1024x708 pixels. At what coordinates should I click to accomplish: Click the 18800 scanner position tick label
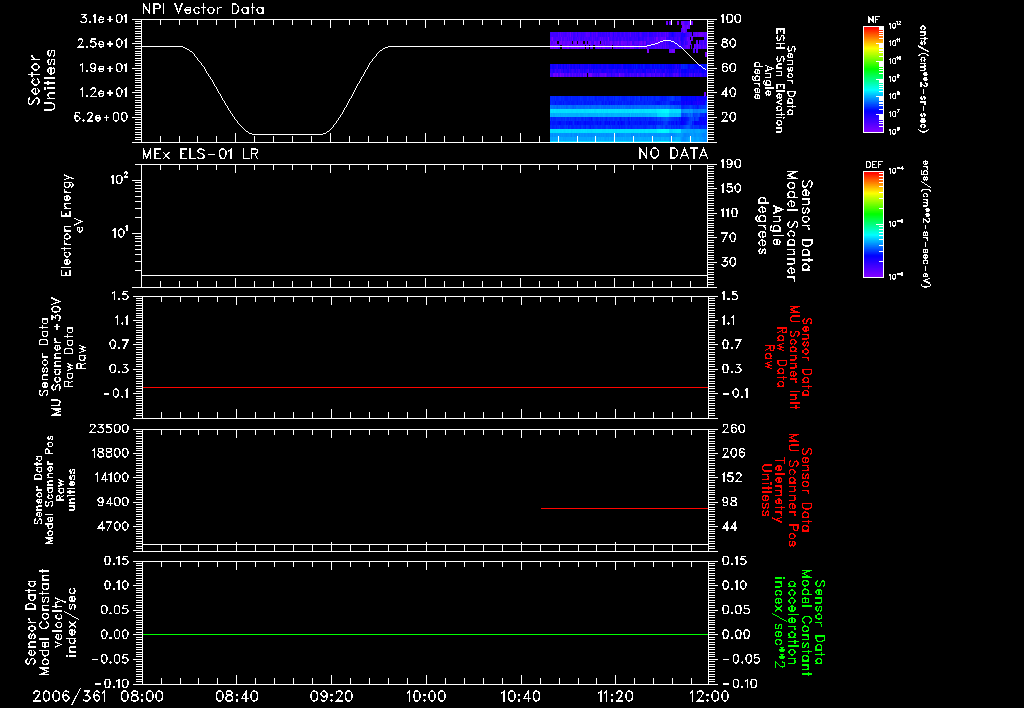(108, 453)
